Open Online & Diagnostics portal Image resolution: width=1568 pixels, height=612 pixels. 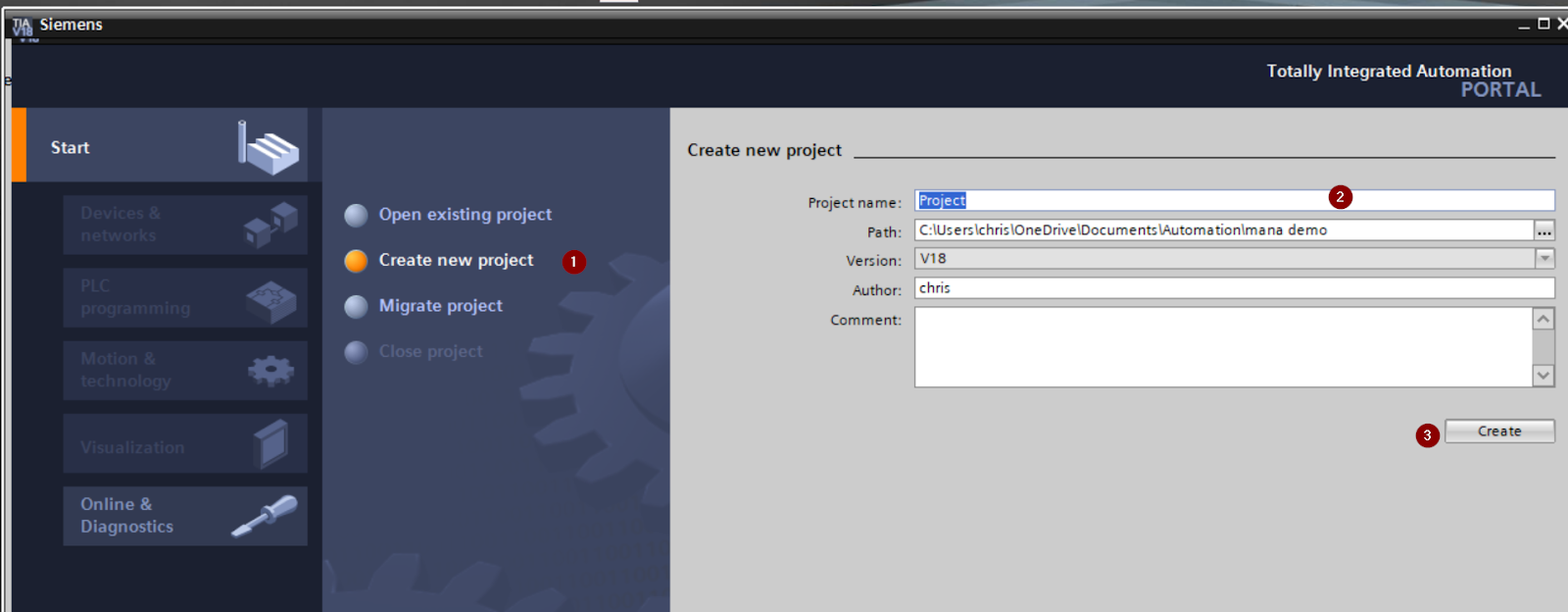pos(185,516)
